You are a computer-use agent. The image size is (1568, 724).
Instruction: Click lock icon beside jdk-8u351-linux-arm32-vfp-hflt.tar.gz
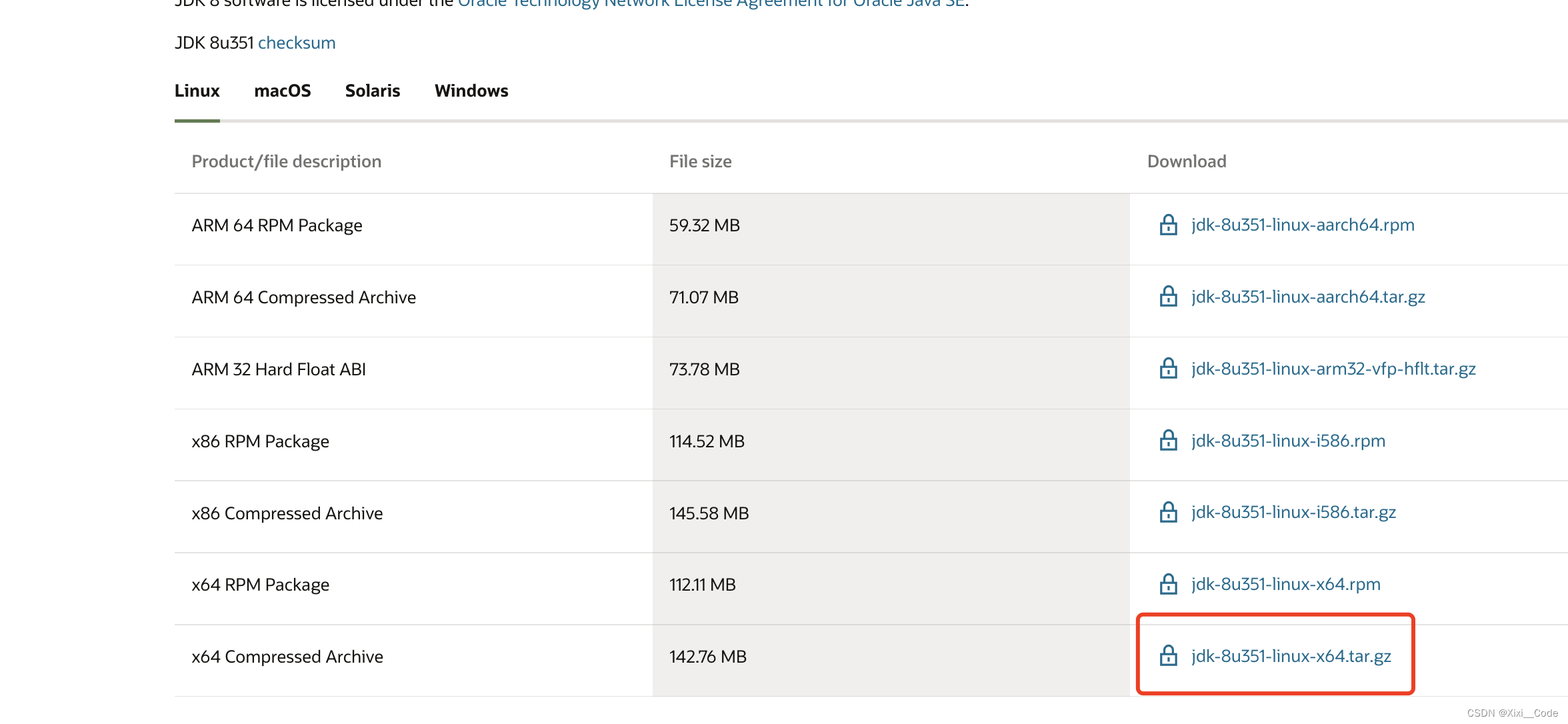click(x=1168, y=369)
